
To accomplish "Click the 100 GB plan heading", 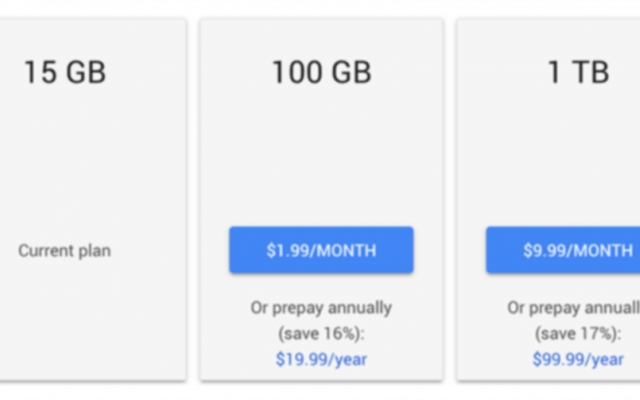I will click(322, 72).
